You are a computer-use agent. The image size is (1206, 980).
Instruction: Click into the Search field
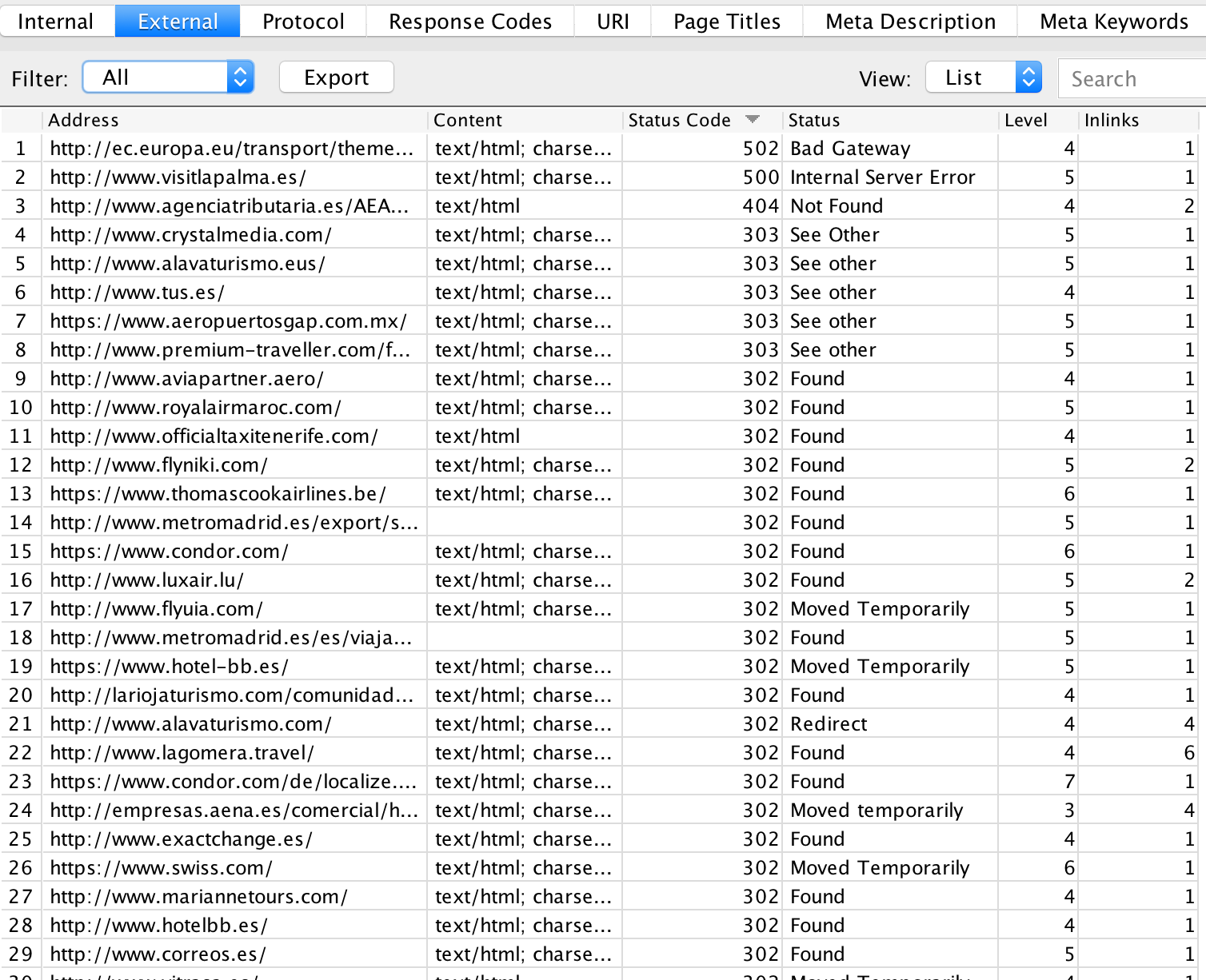point(1132,78)
